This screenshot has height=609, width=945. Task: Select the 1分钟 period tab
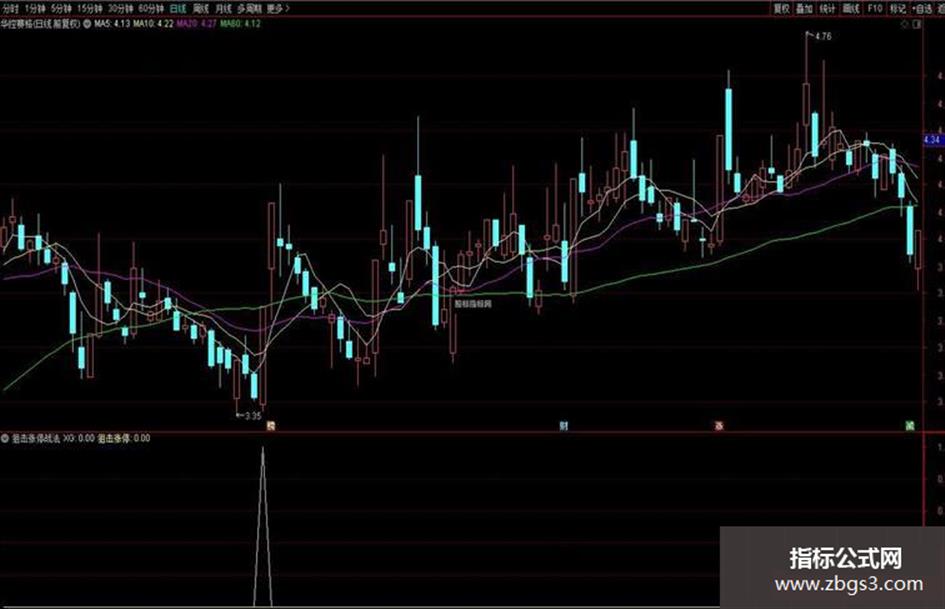(35, 8)
